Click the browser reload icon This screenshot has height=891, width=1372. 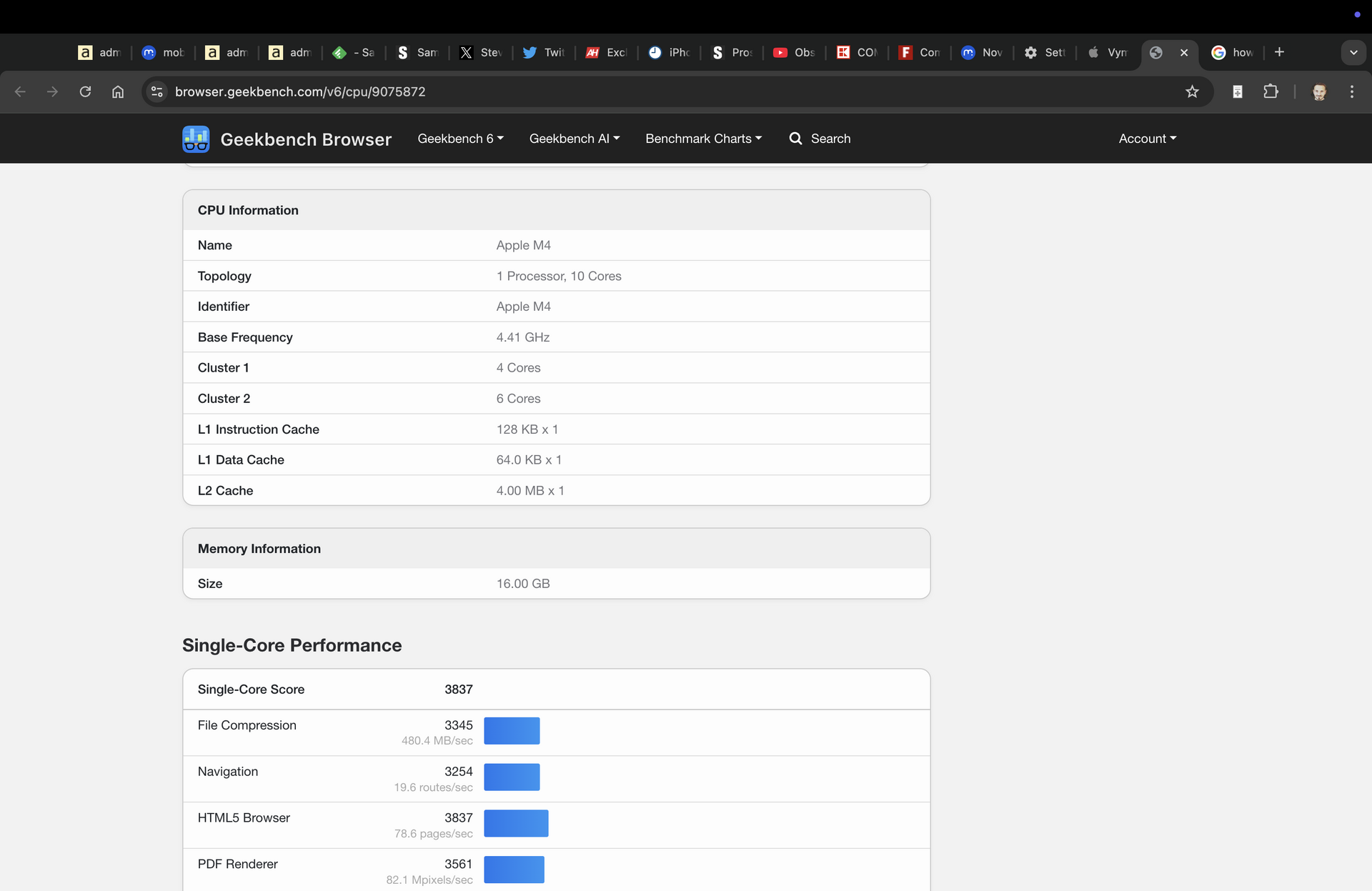click(85, 91)
